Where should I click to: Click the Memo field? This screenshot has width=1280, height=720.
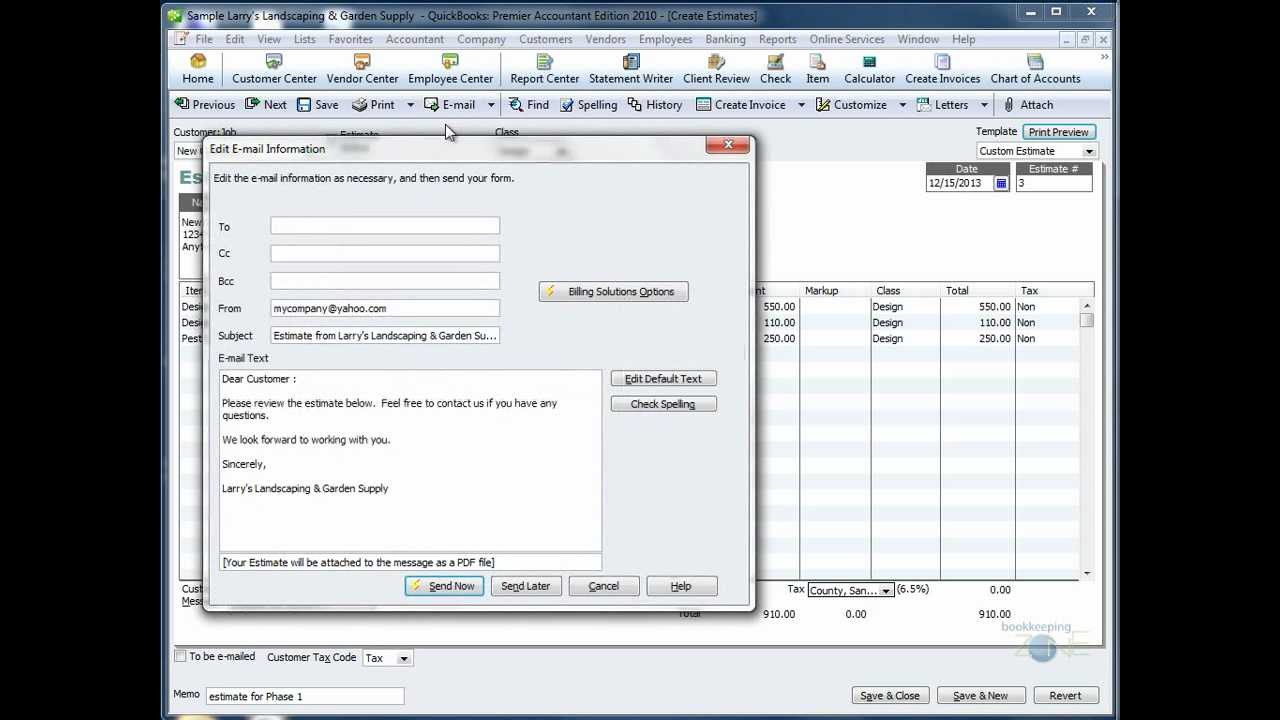304,696
